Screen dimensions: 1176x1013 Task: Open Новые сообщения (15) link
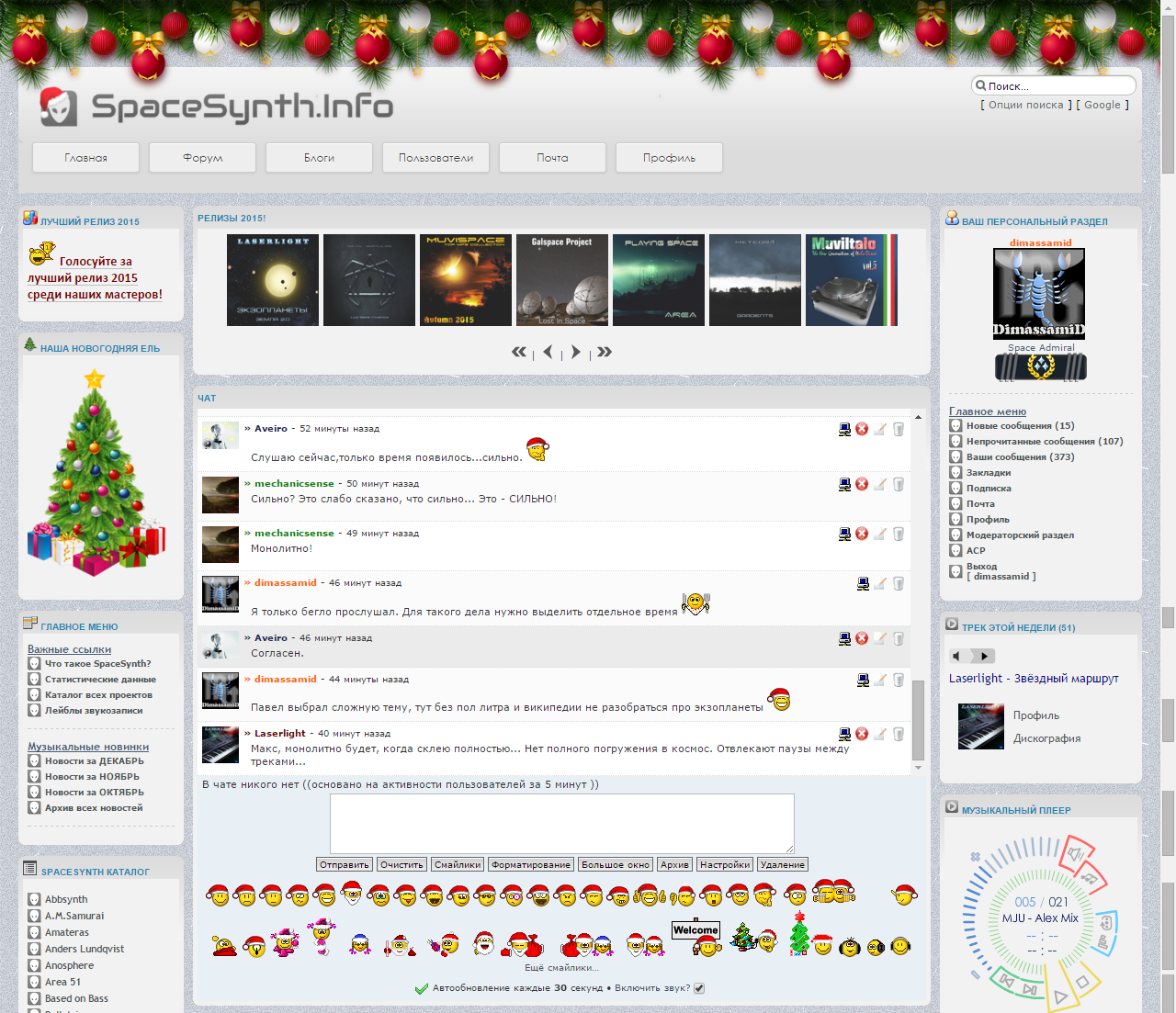point(1020,425)
